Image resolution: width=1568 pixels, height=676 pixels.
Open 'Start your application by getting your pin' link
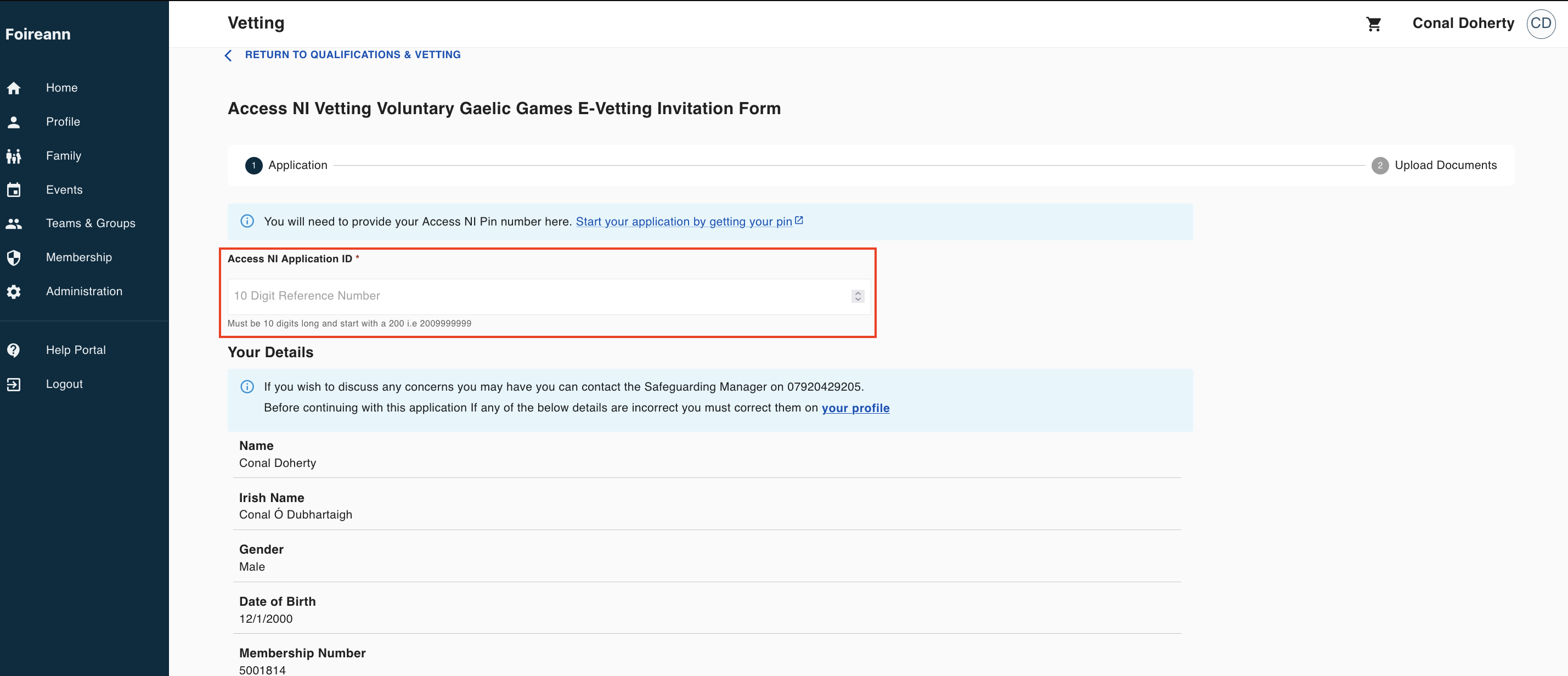coord(684,222)
